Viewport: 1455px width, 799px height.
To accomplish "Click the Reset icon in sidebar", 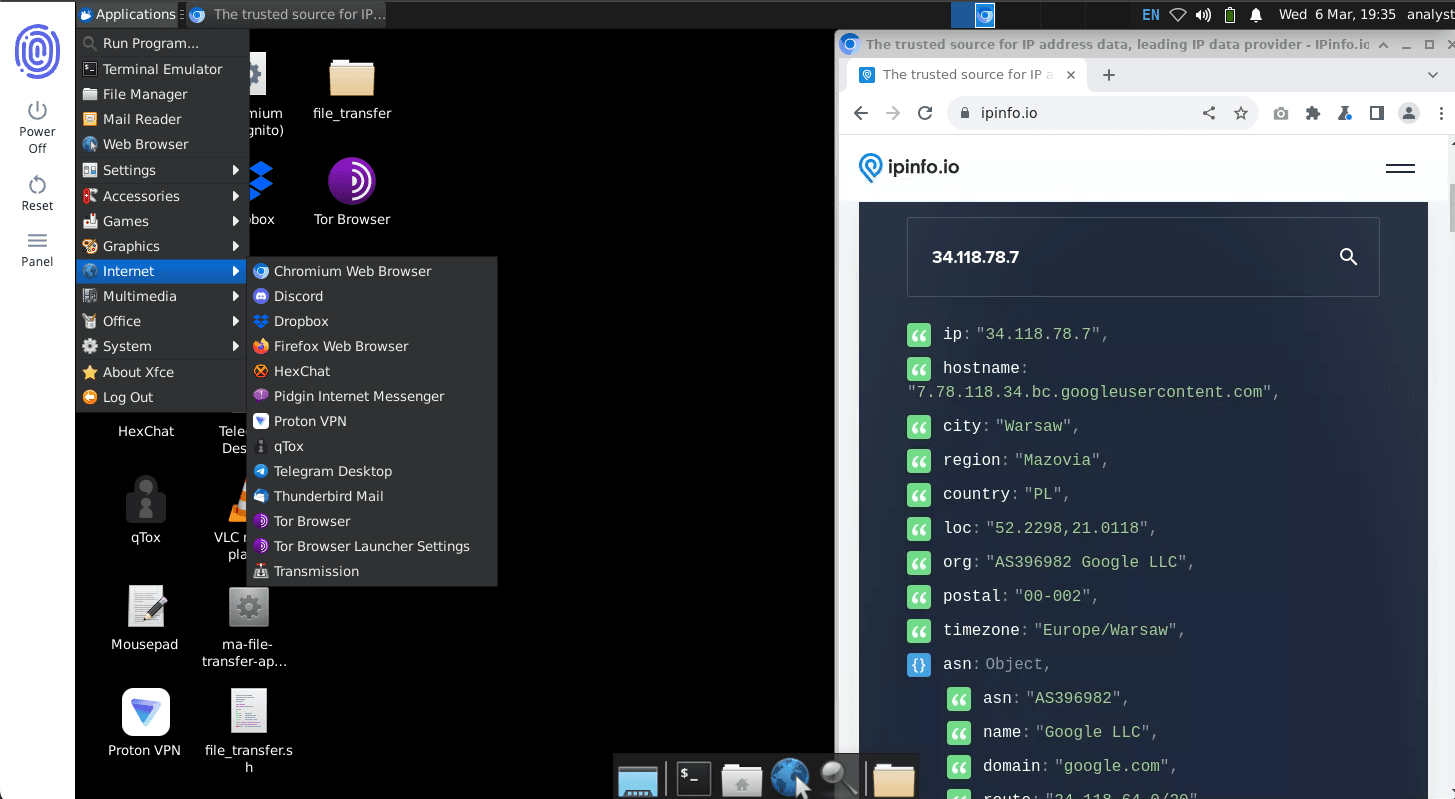I will (37, 185).
